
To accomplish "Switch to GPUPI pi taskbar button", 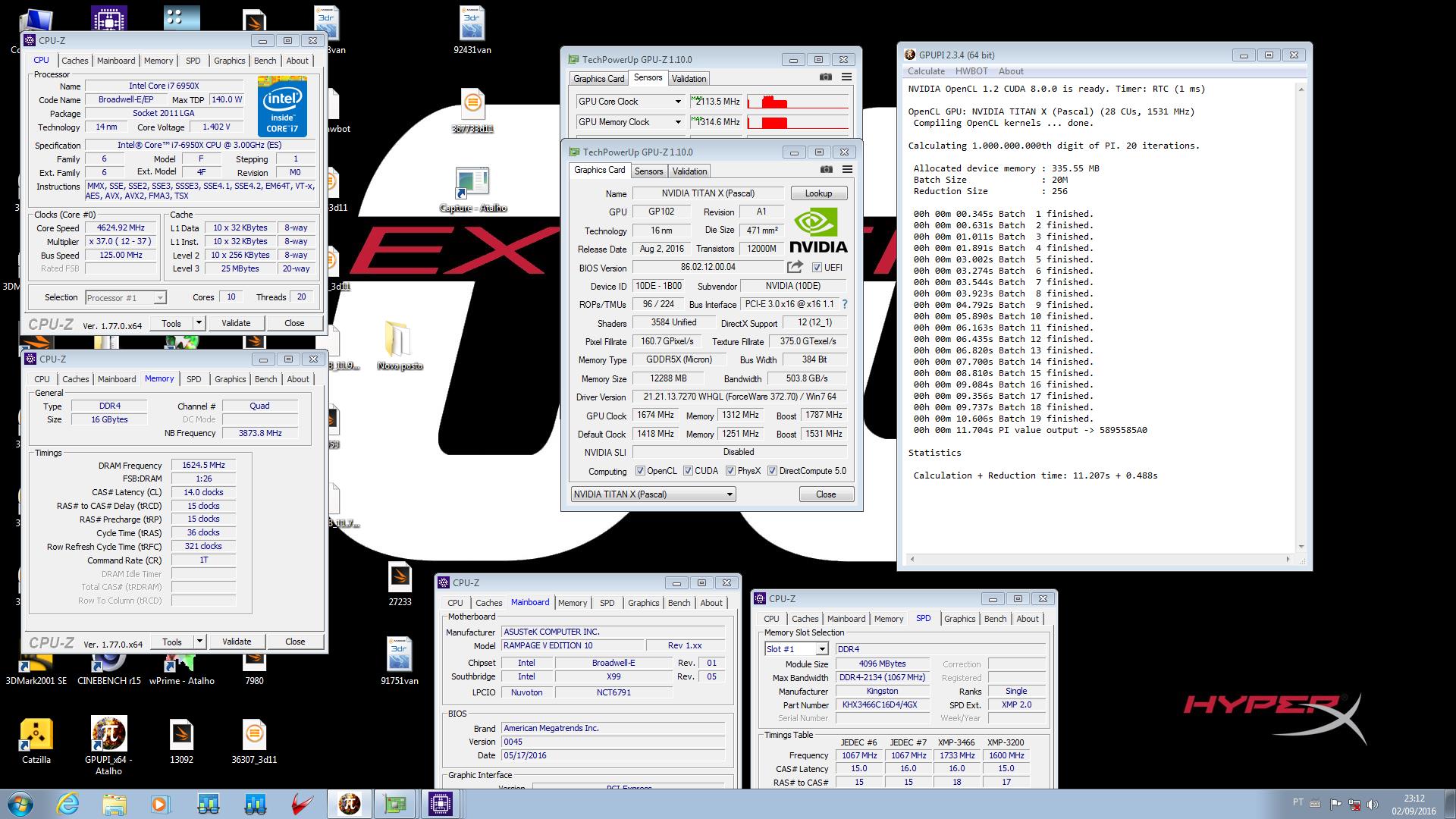I will point(349,804).
